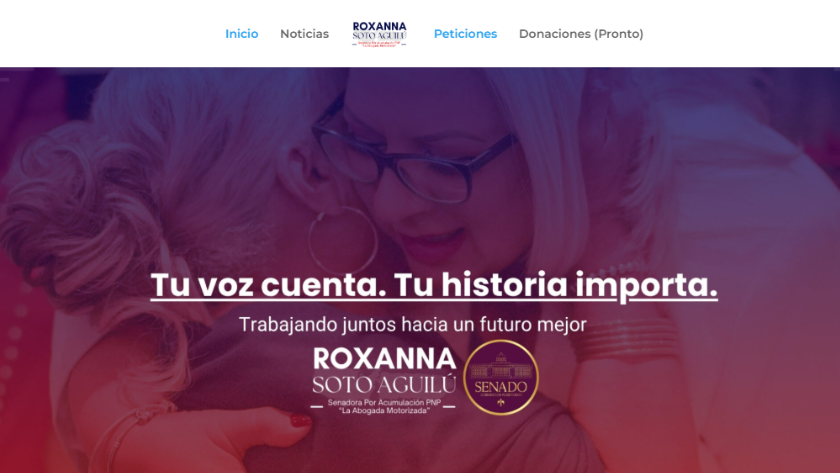Click "Trabajando juntos hacia un futuro mejor" subtitle
Image resolution: width=840 pixels, height=473 pixels.
click(412, 324)
